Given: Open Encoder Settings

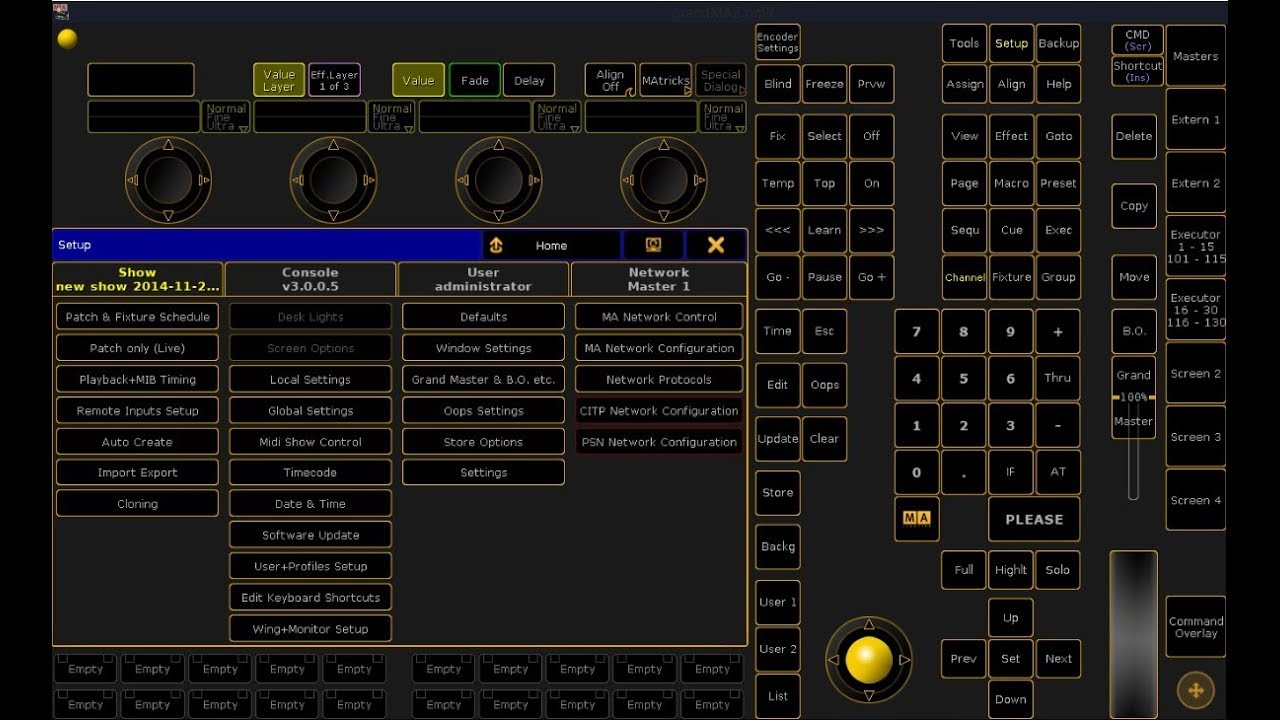Looking at the screenshot, I should tap(777, 43).
